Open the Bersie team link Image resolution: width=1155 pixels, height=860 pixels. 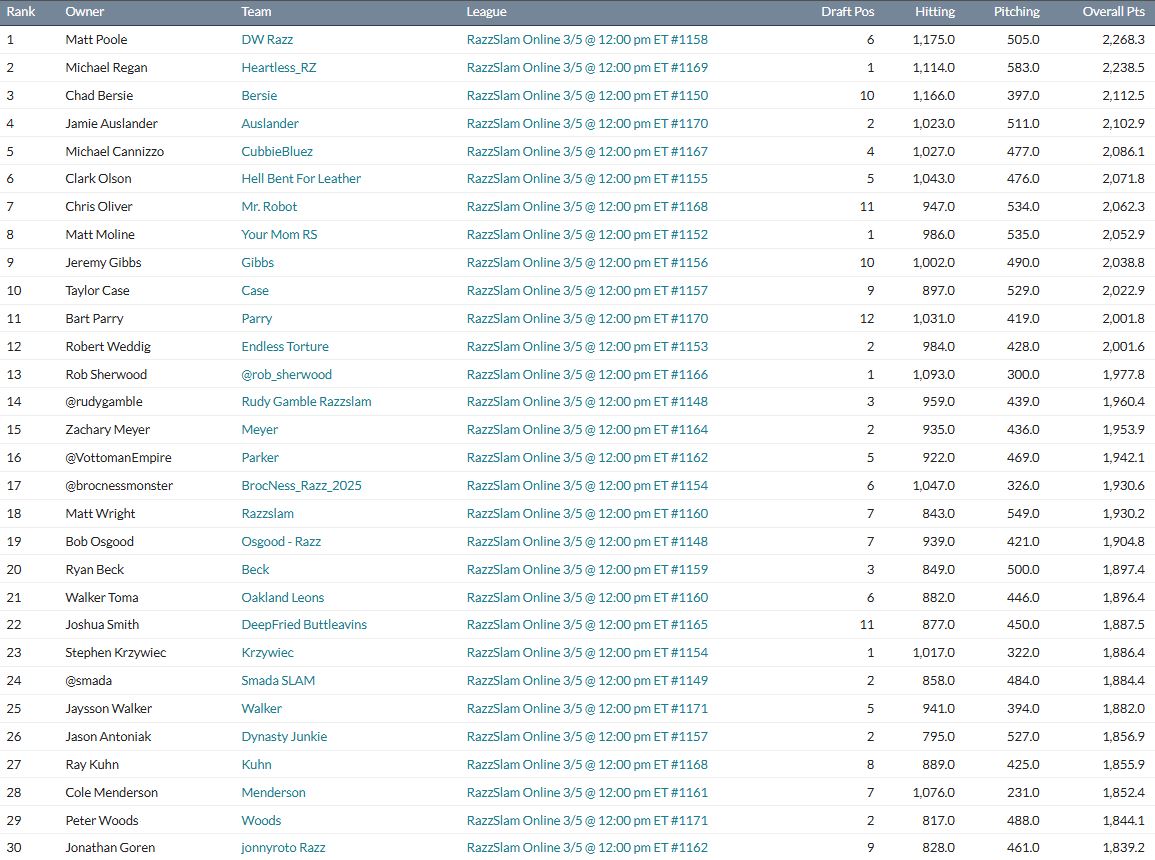click(x=259, y=96)
